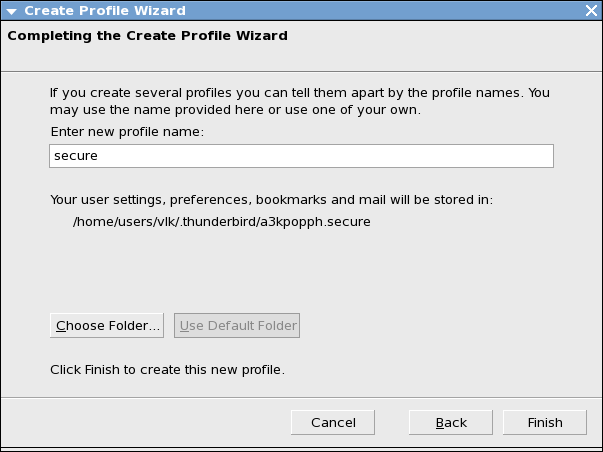603x452 pixels.
Task: Open the Choose Folder... dialog
Action: click(x=107, y=325)
